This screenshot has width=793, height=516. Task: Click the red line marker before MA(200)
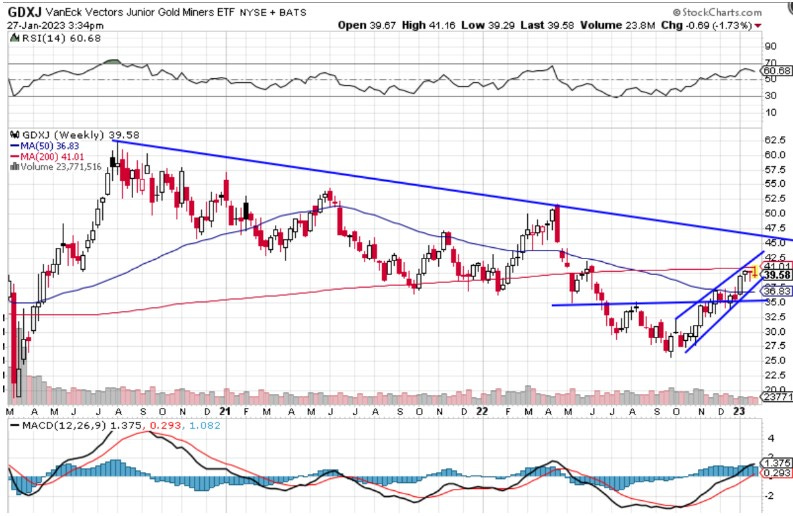pyautogui.click(x=15, y=157)
